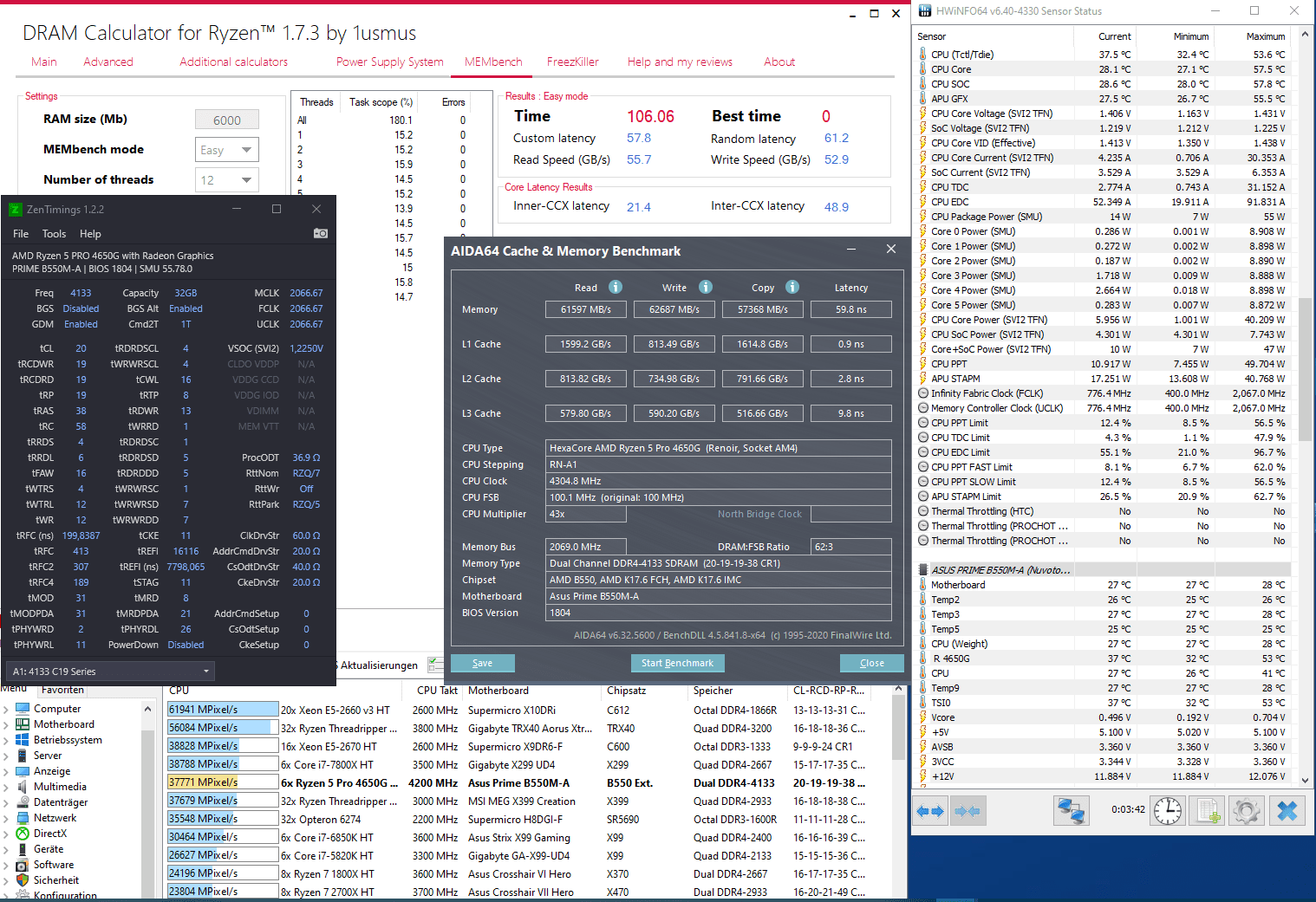Expand Multimedia node arrow in tree
Screen dimensions: 1316x902
point(6,788)
